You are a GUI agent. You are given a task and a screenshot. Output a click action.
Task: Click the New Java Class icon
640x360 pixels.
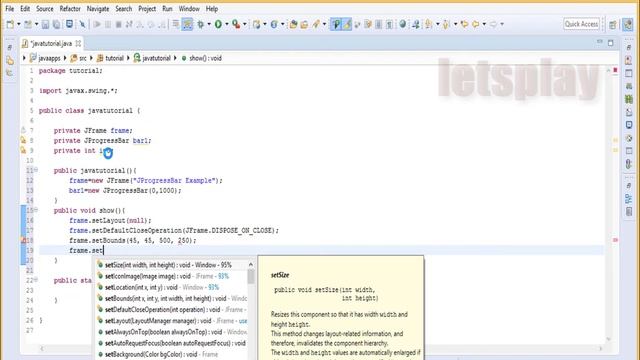click(x=274, y=24)
